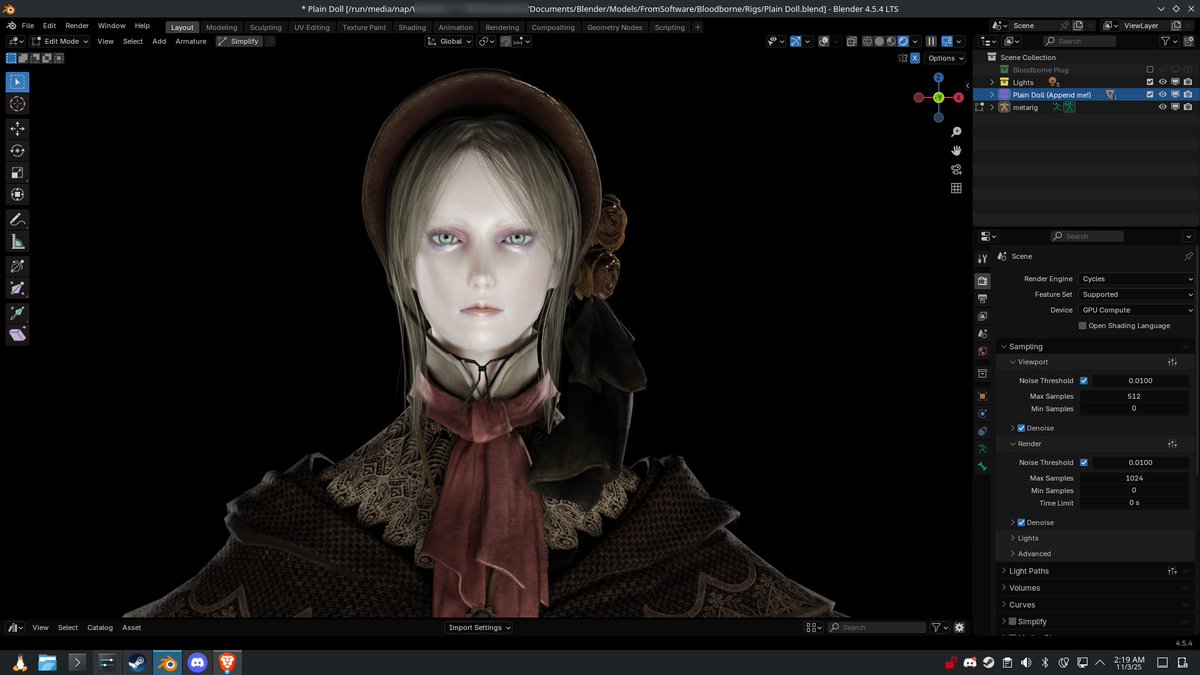1200x675 pixels.
Task: Open the File menu
Action: [26, 25]
